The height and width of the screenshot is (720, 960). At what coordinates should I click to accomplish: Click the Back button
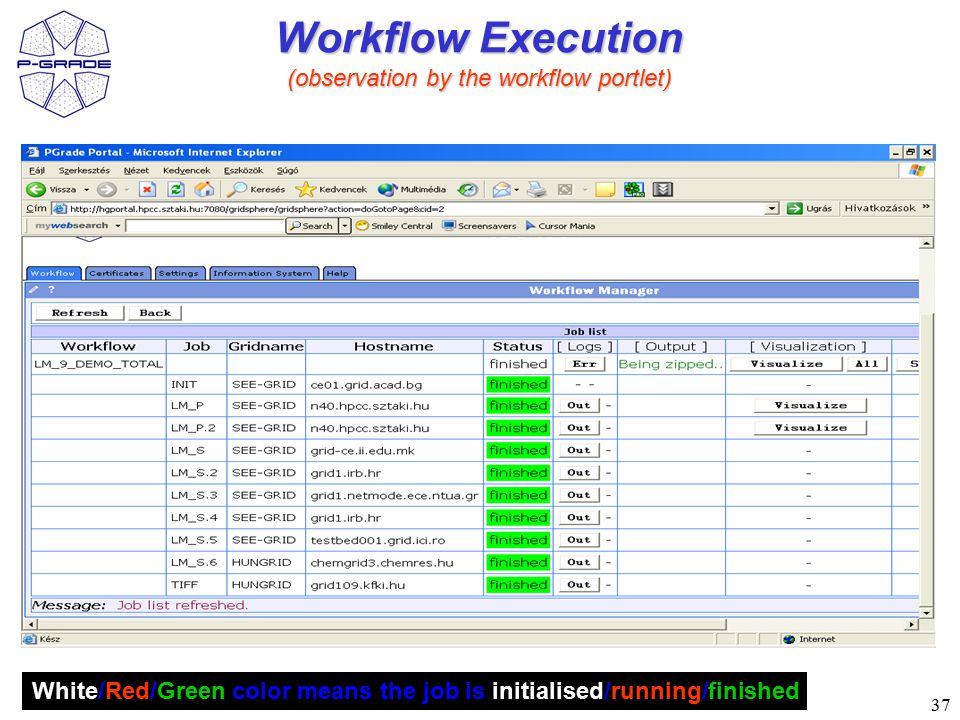pyautogui.click(x=155, y=313)
